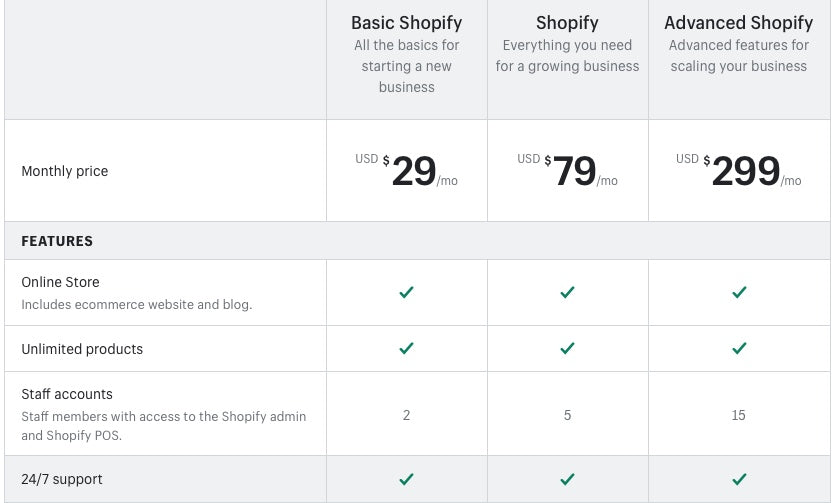836x503 pixels.
Task: Click the Shopify plan Online Store checkmark
Action: coord(567,292)
